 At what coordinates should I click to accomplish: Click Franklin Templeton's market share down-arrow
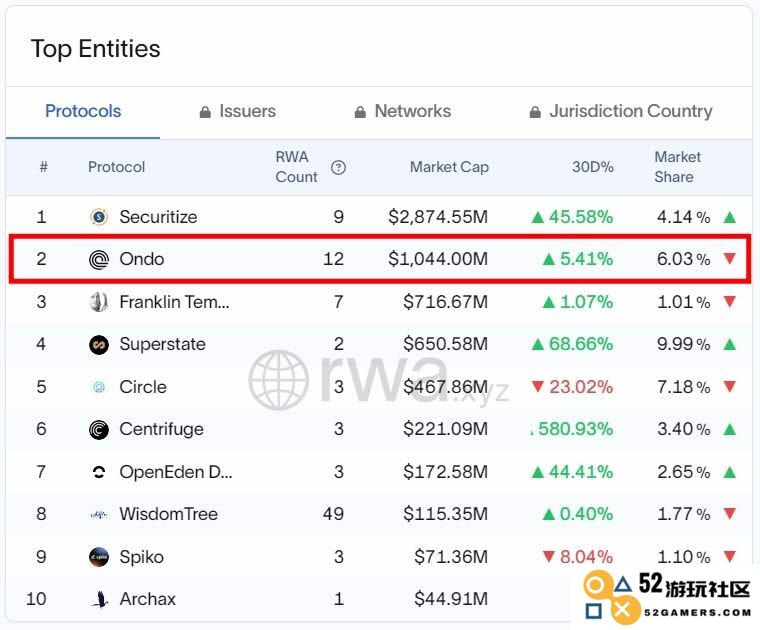coord(729,301)
